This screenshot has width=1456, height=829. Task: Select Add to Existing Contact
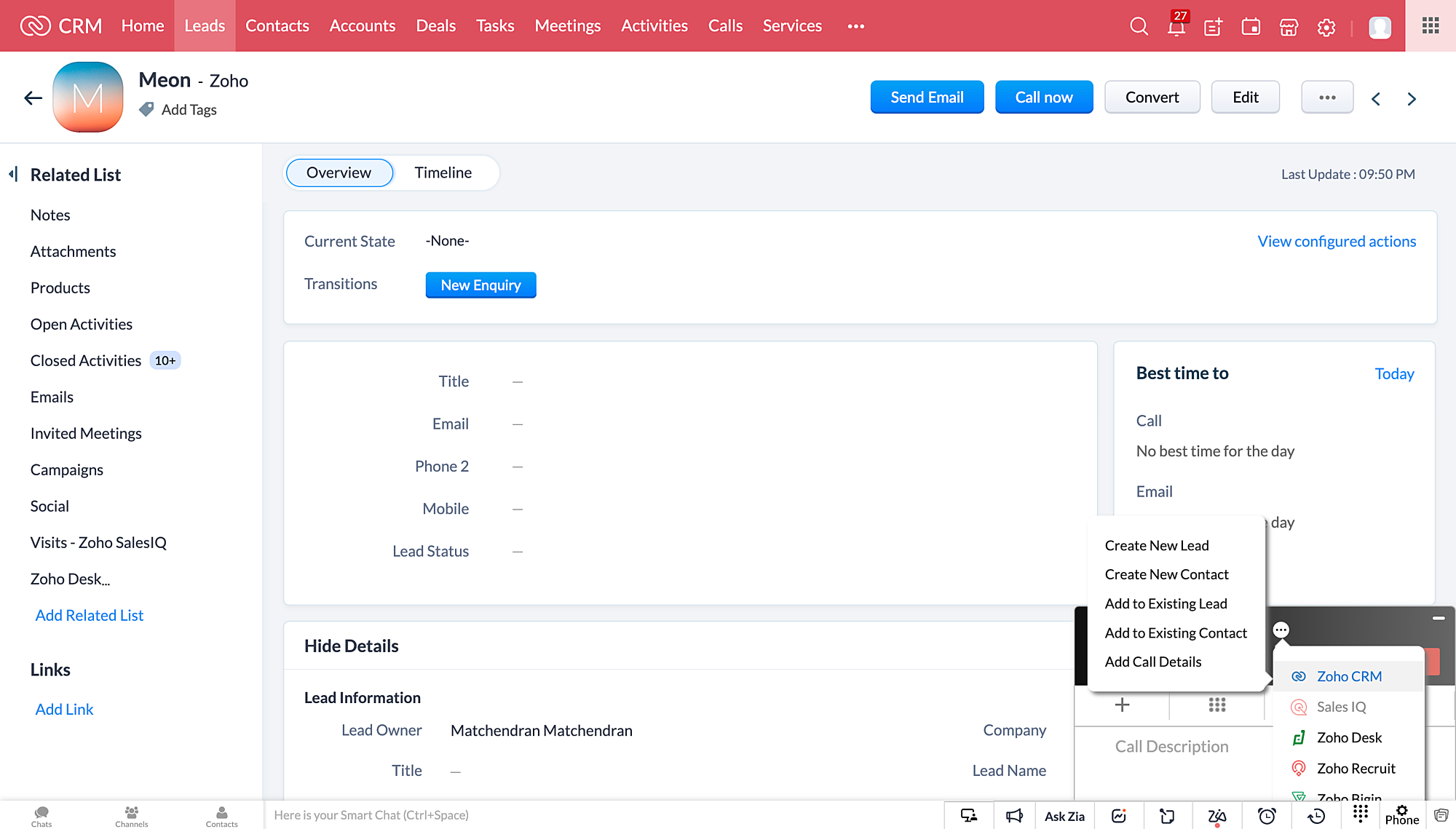(x=1176, y=632)
